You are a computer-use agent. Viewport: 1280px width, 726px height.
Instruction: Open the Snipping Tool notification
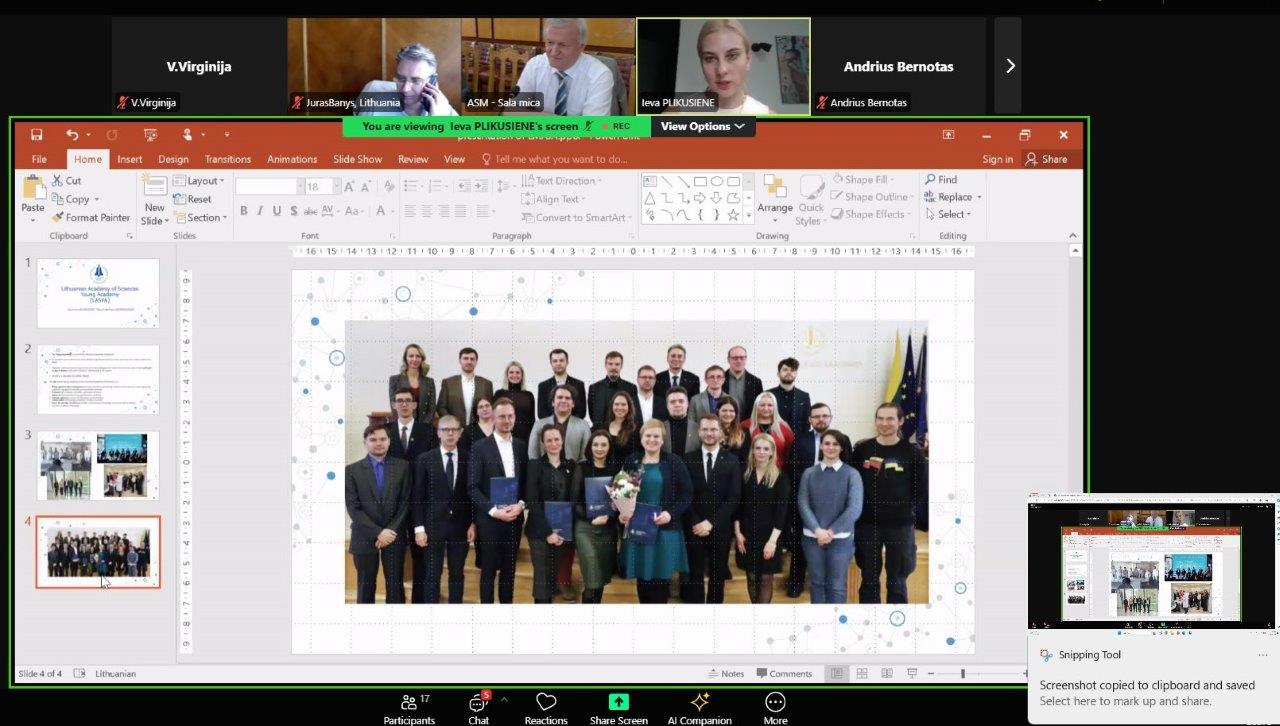click(x=1153, y=678)
